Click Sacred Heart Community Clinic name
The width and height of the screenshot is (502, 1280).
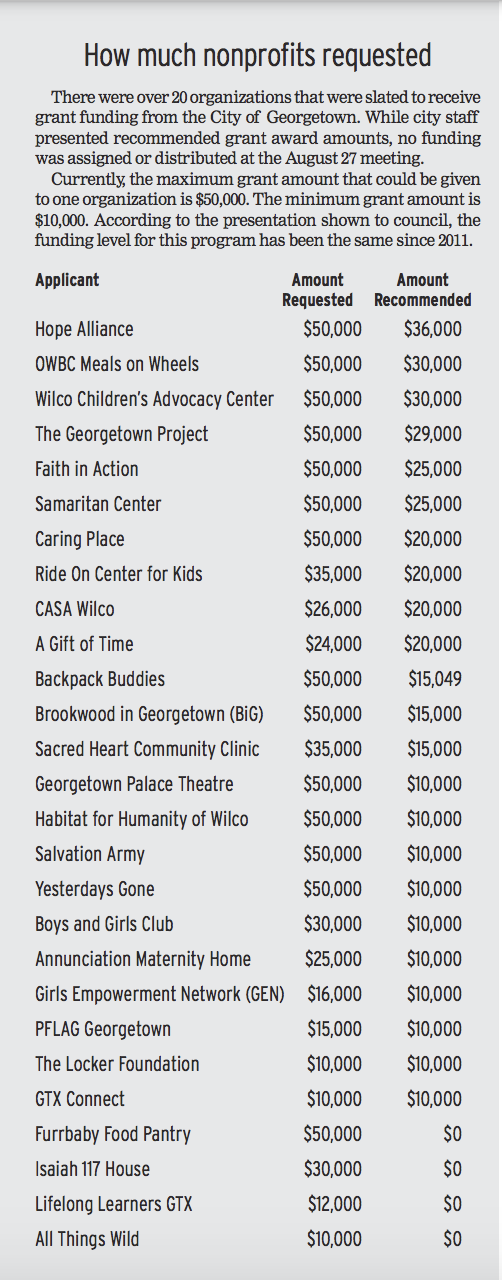point(147,749)
